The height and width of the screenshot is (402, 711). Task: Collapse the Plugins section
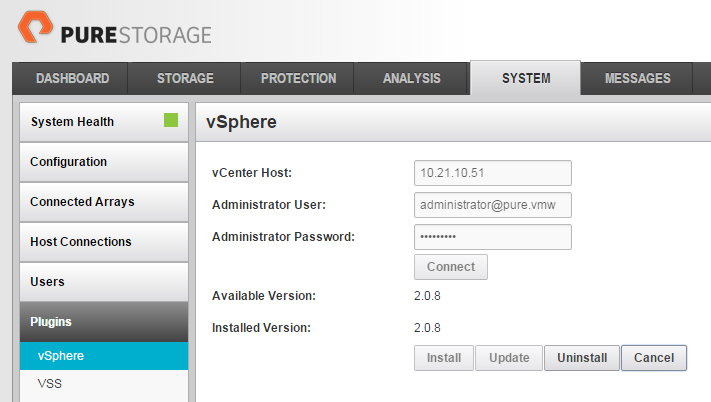point(104,322)
